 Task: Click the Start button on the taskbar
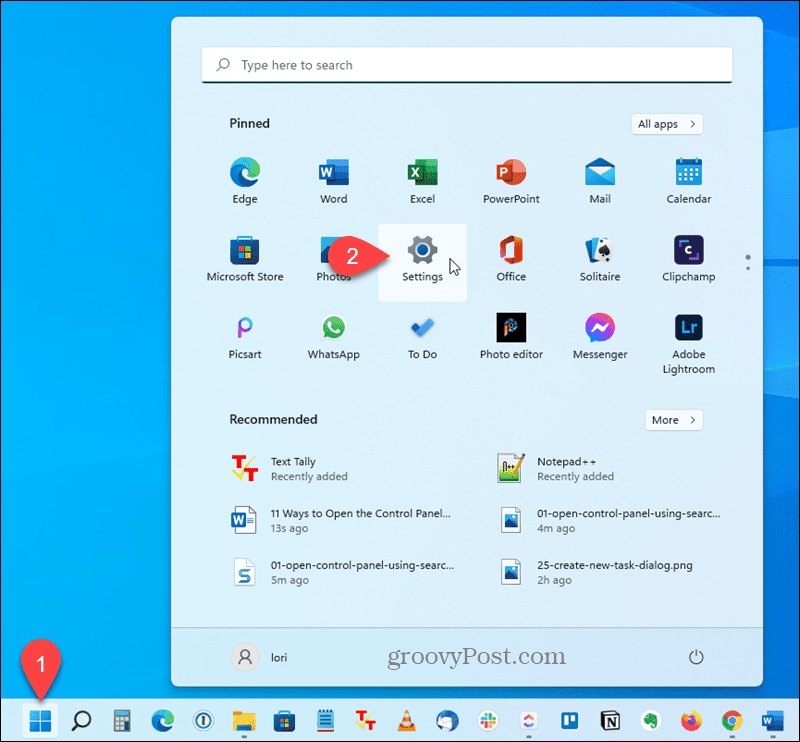(x=40, y=721)
